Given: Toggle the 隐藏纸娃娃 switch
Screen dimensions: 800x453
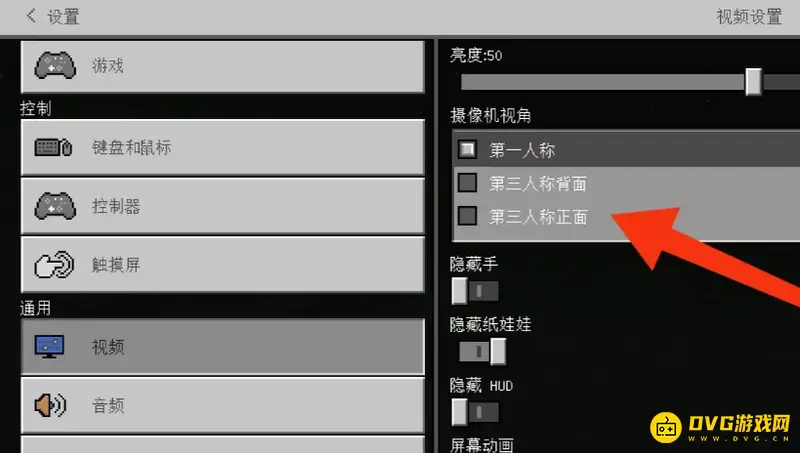Looking at the screenshot, I should point(483,351).
